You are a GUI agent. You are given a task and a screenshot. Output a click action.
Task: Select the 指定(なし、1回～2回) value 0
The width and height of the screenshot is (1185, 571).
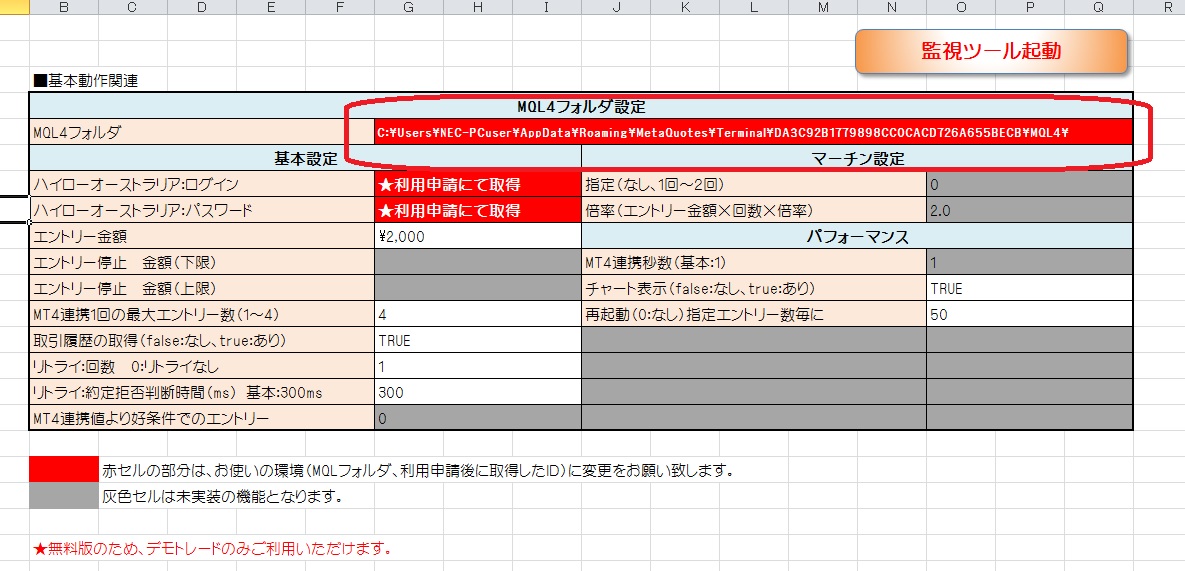click(1029, 184)
